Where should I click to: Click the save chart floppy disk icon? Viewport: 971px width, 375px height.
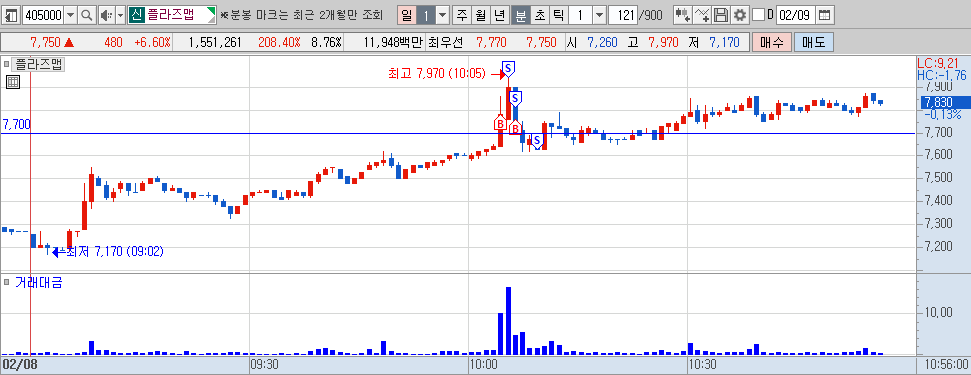(x=720, y=15)
